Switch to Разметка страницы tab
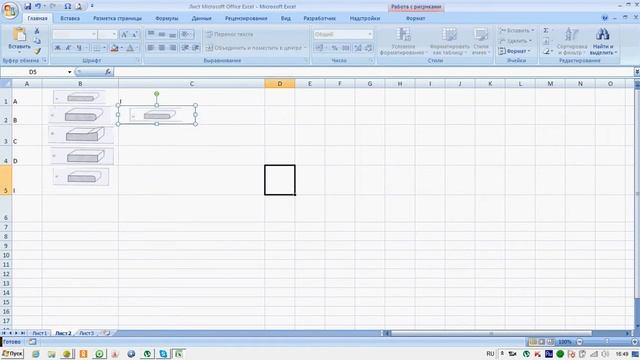Screen dimensions: 640x360 [117, 18]
